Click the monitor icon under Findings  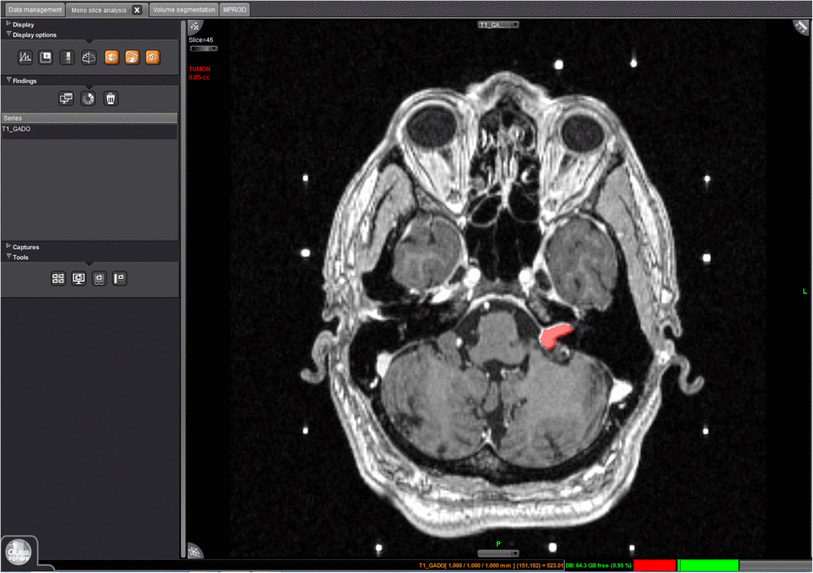click(x=66, y=99)
